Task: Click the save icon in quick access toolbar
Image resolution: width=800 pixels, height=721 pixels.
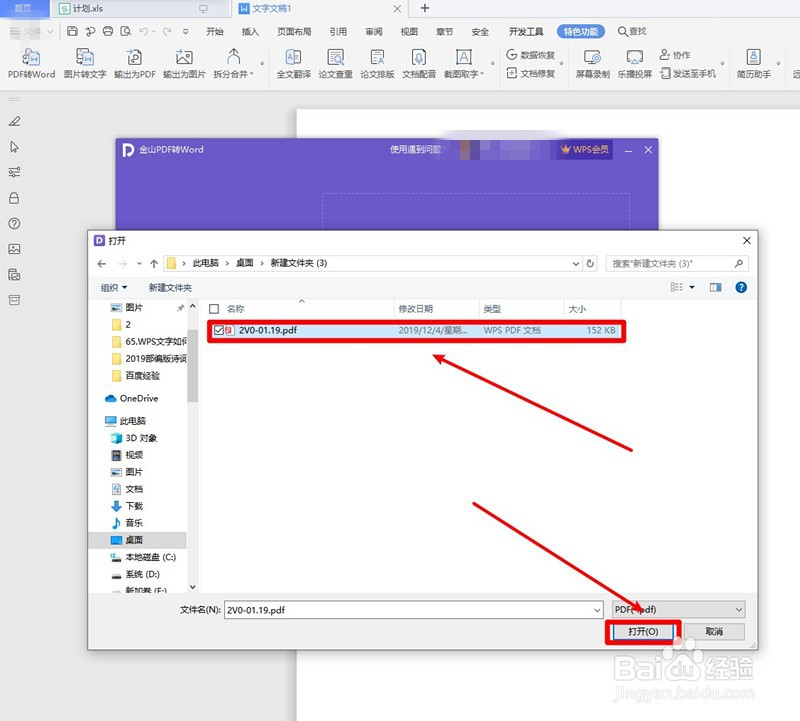Action: click(x=72, y=31)
